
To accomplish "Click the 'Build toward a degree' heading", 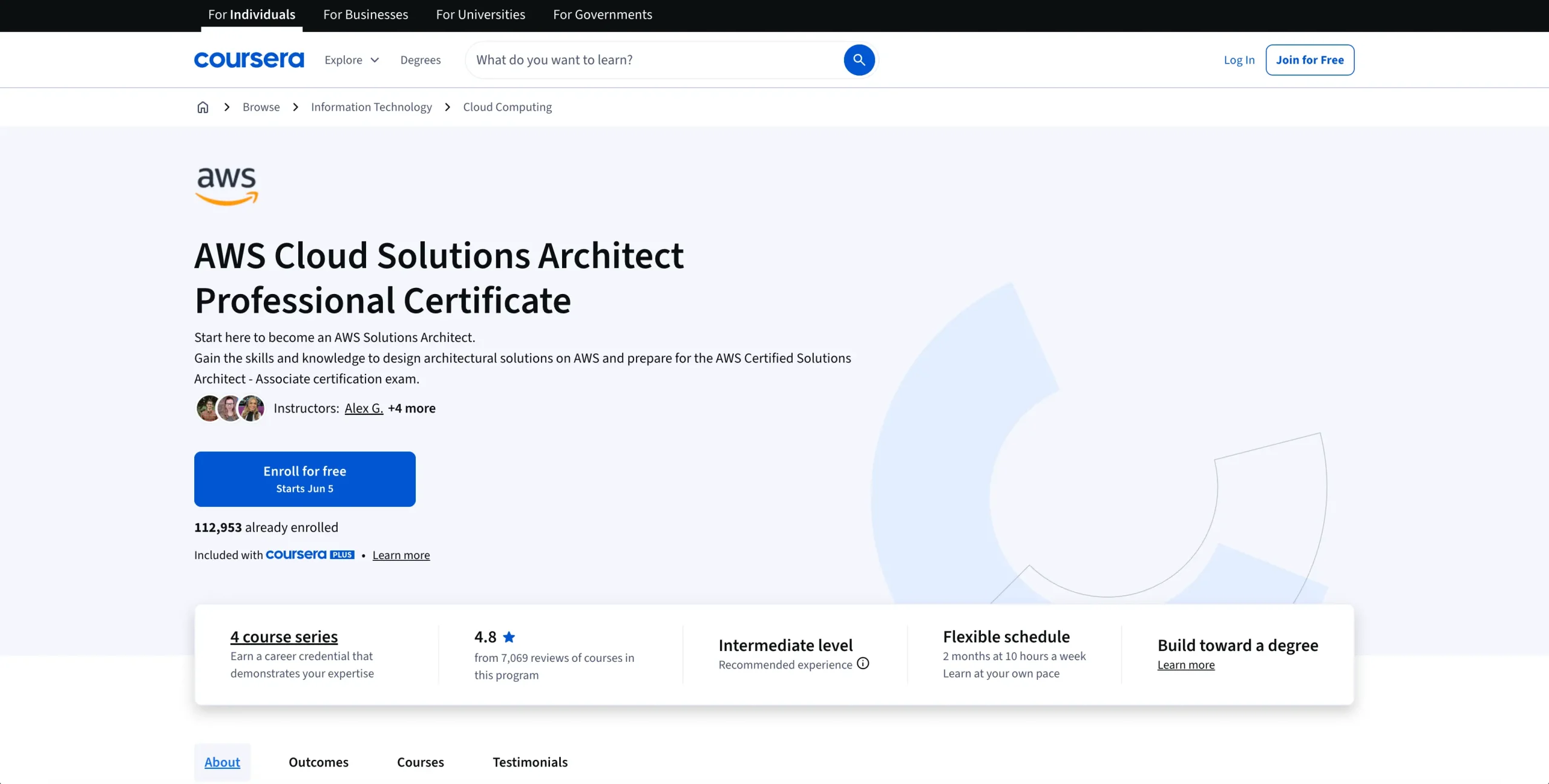I will pyautogui.click(x=1238, y=645).
